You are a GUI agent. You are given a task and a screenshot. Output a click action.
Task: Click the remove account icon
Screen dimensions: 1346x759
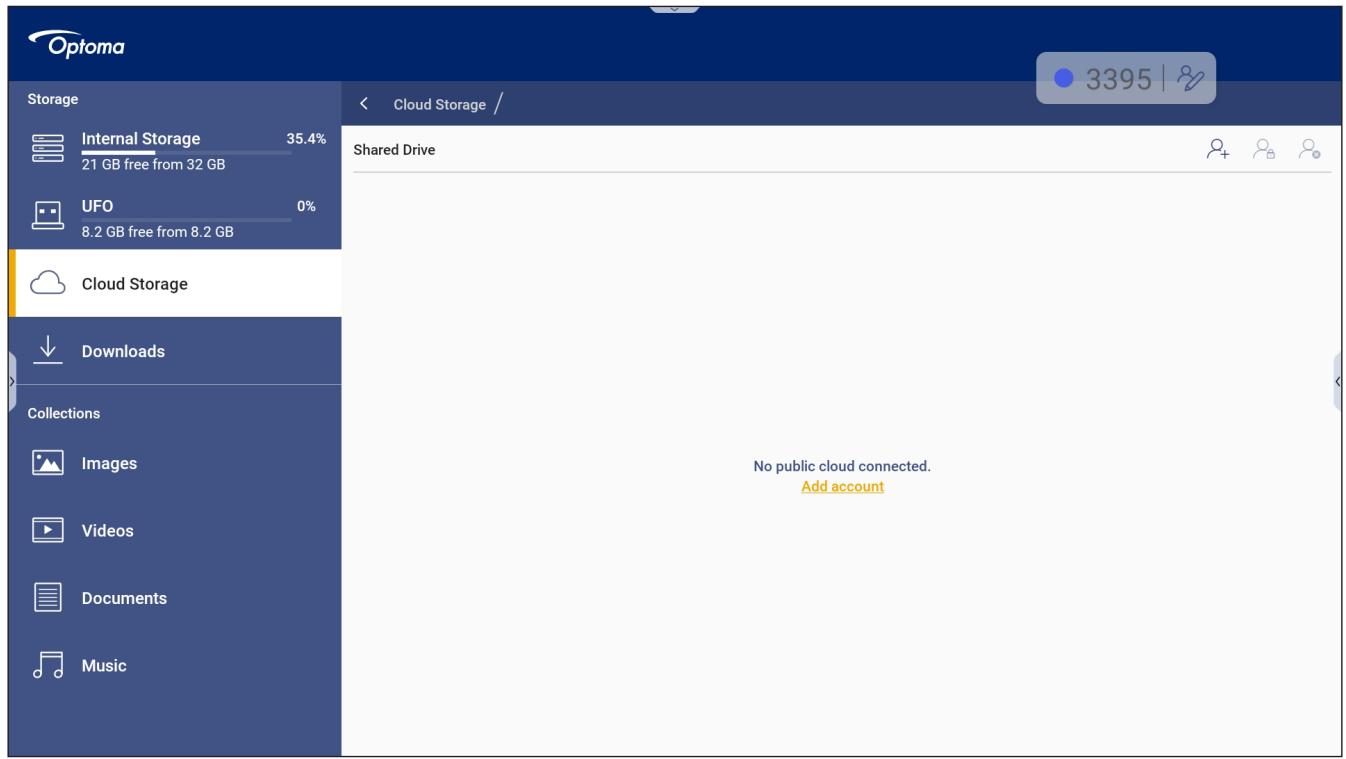click(1309, 150)
